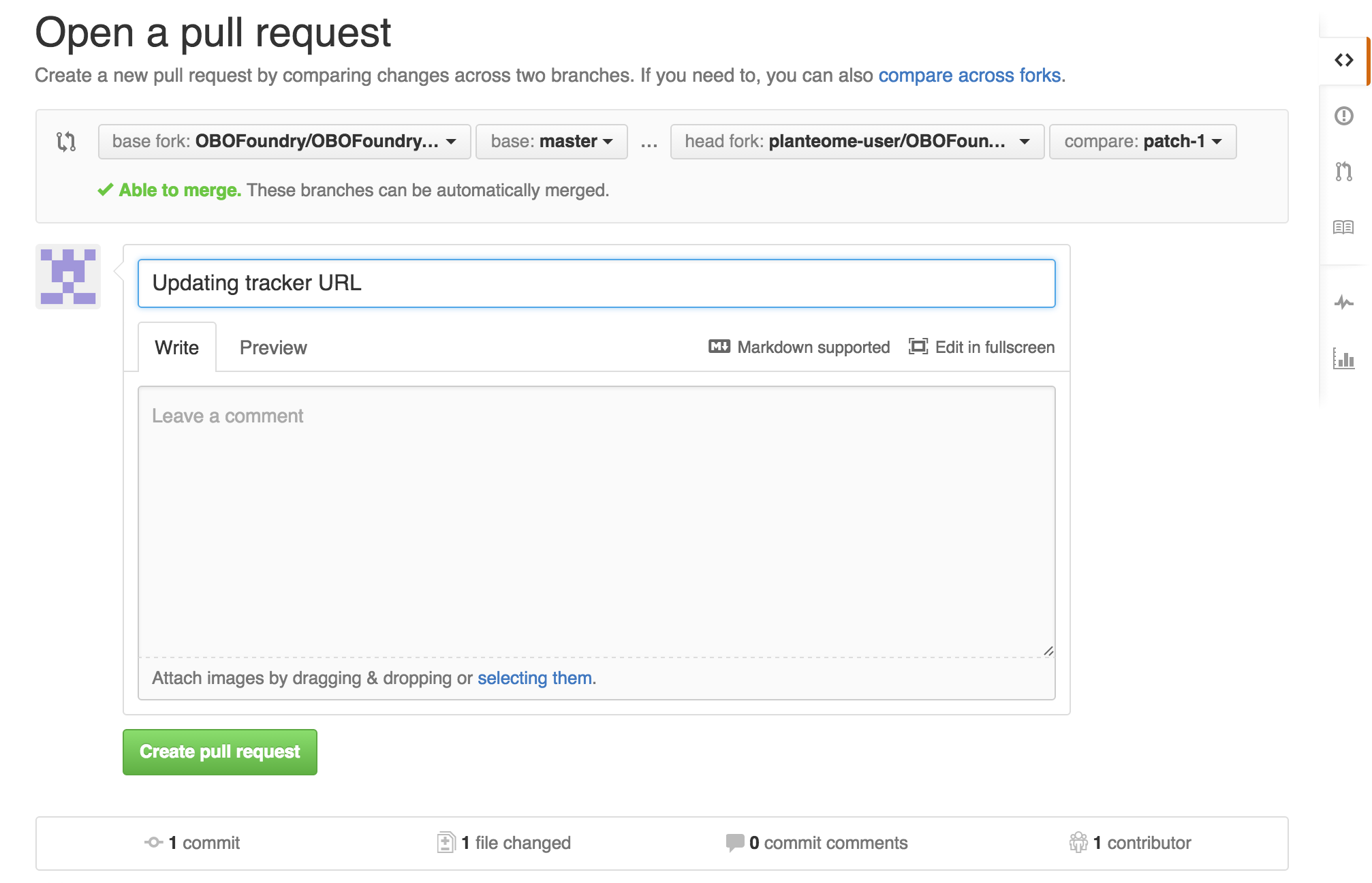Expand the base fork dropdown
This screenshot has height=883, width=1372.
click(x=284, y=142)
